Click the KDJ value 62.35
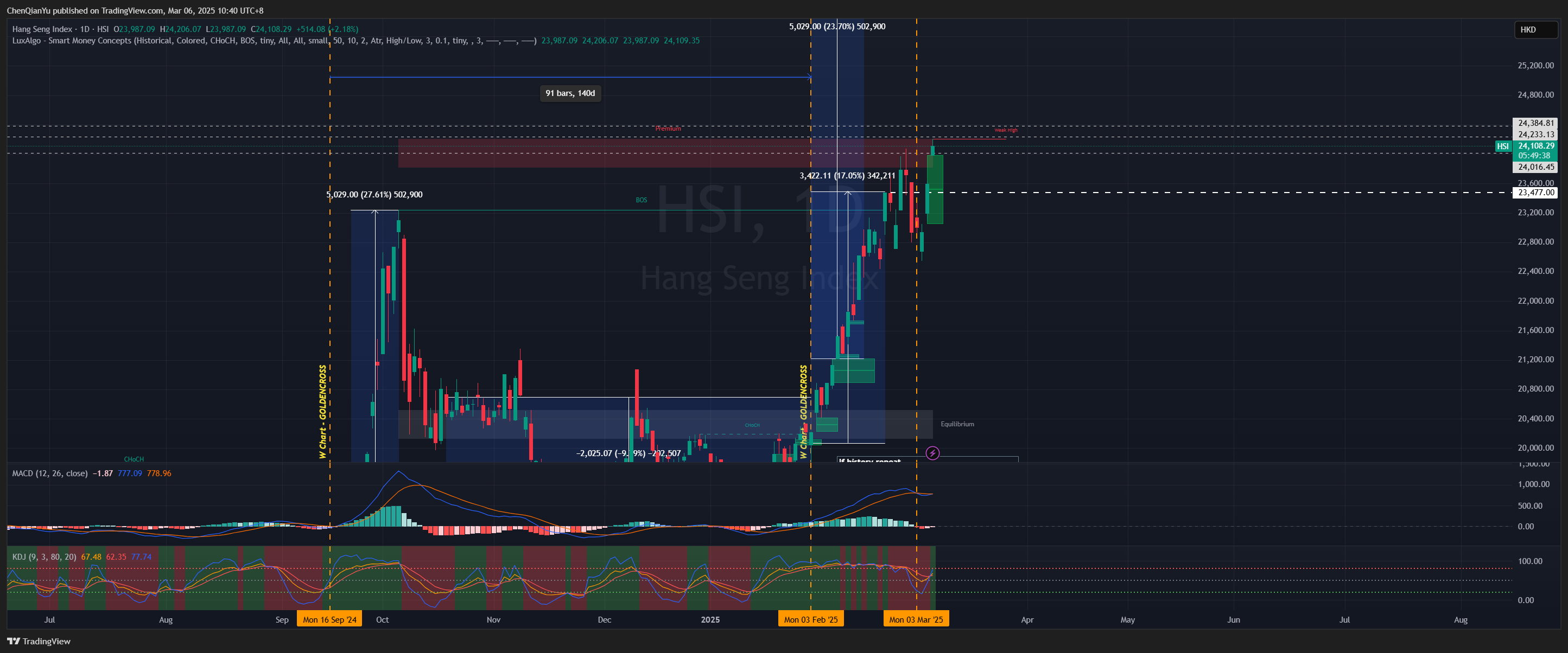1568x653 pixels. click(116, 556)
